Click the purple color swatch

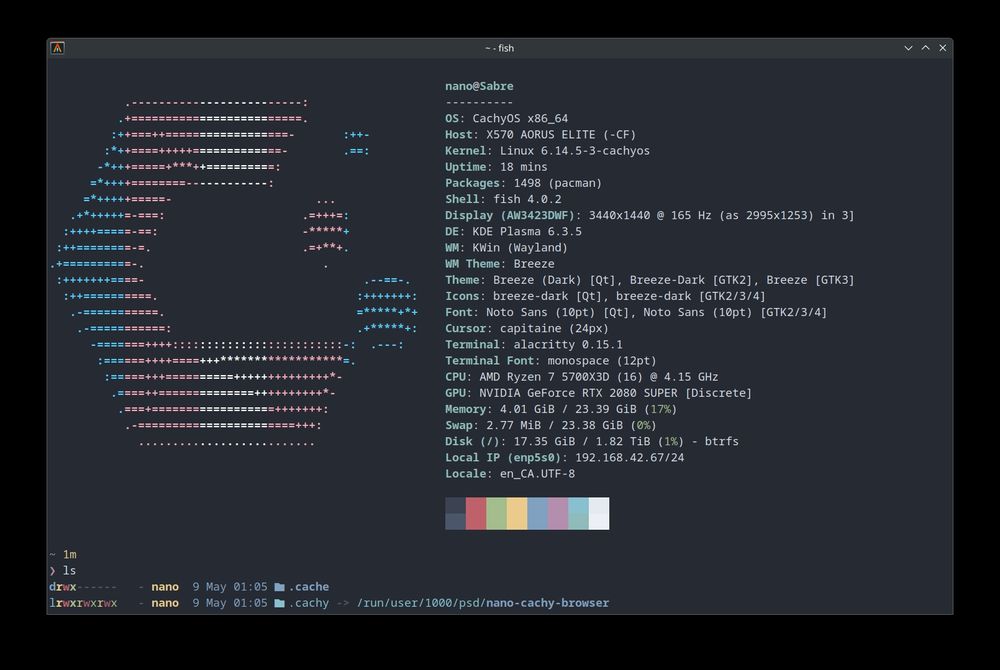click(558, 513)
